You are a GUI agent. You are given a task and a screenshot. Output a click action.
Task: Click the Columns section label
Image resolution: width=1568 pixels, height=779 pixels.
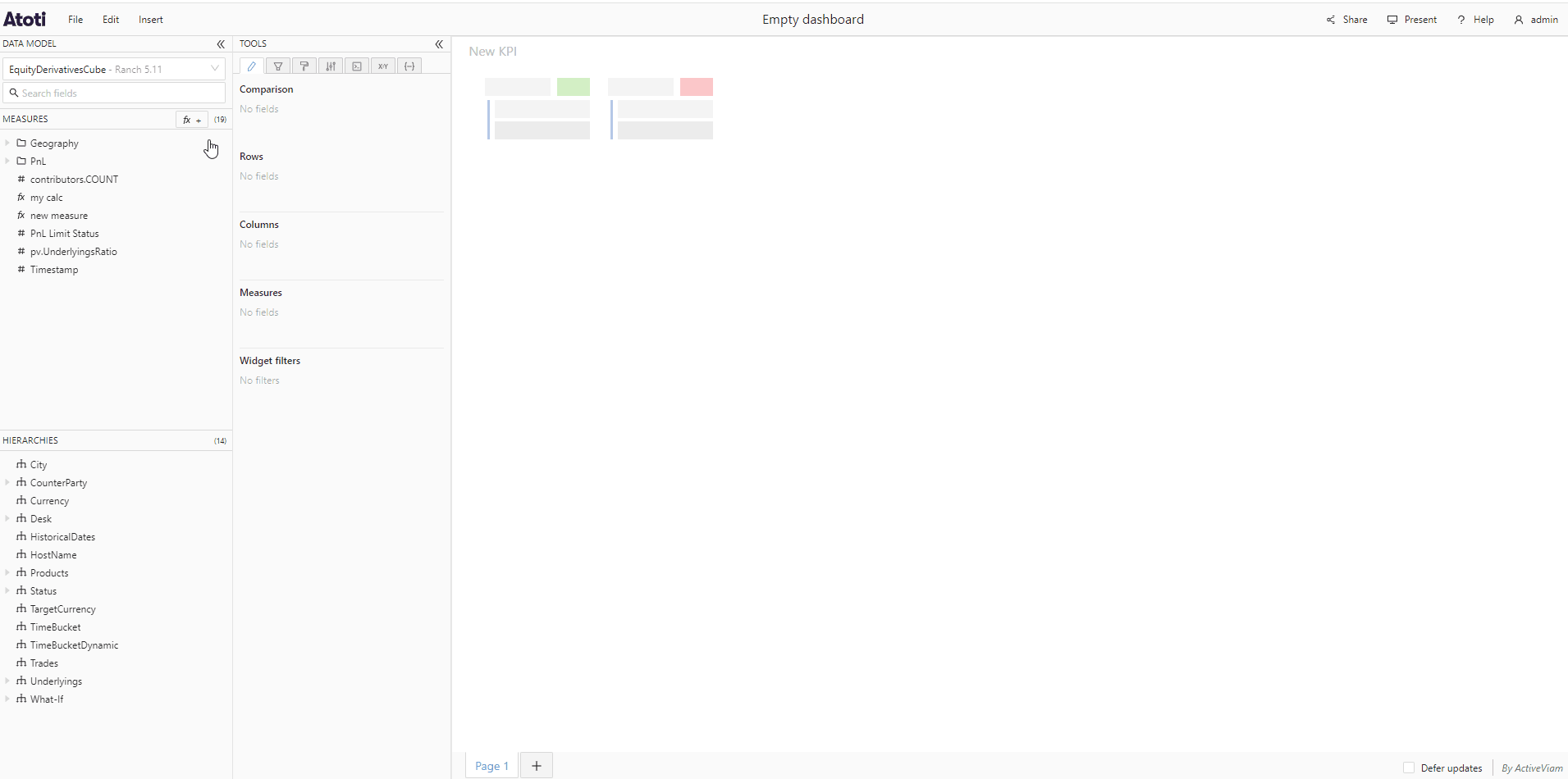(259, 225)
